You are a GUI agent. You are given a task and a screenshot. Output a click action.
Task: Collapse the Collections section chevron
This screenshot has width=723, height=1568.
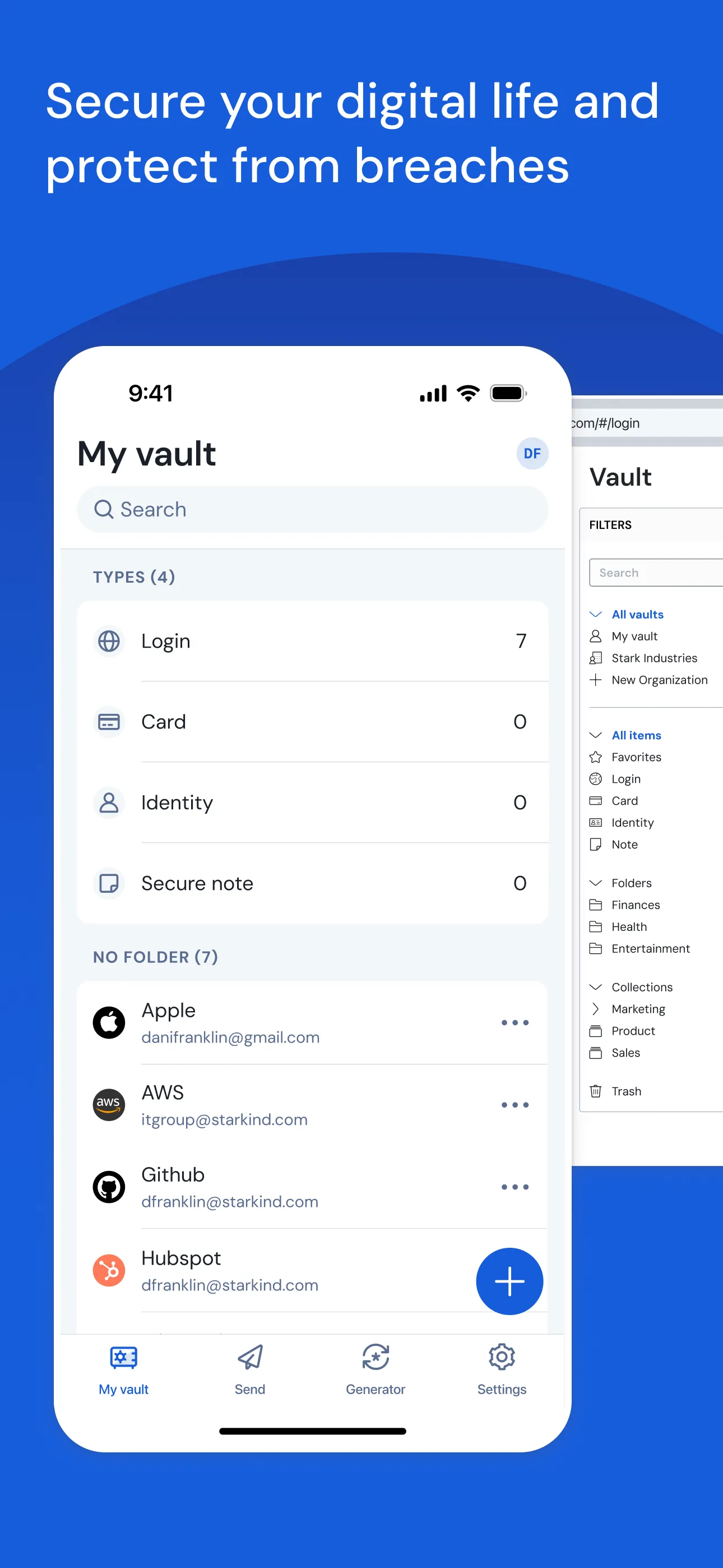point(596,988)
